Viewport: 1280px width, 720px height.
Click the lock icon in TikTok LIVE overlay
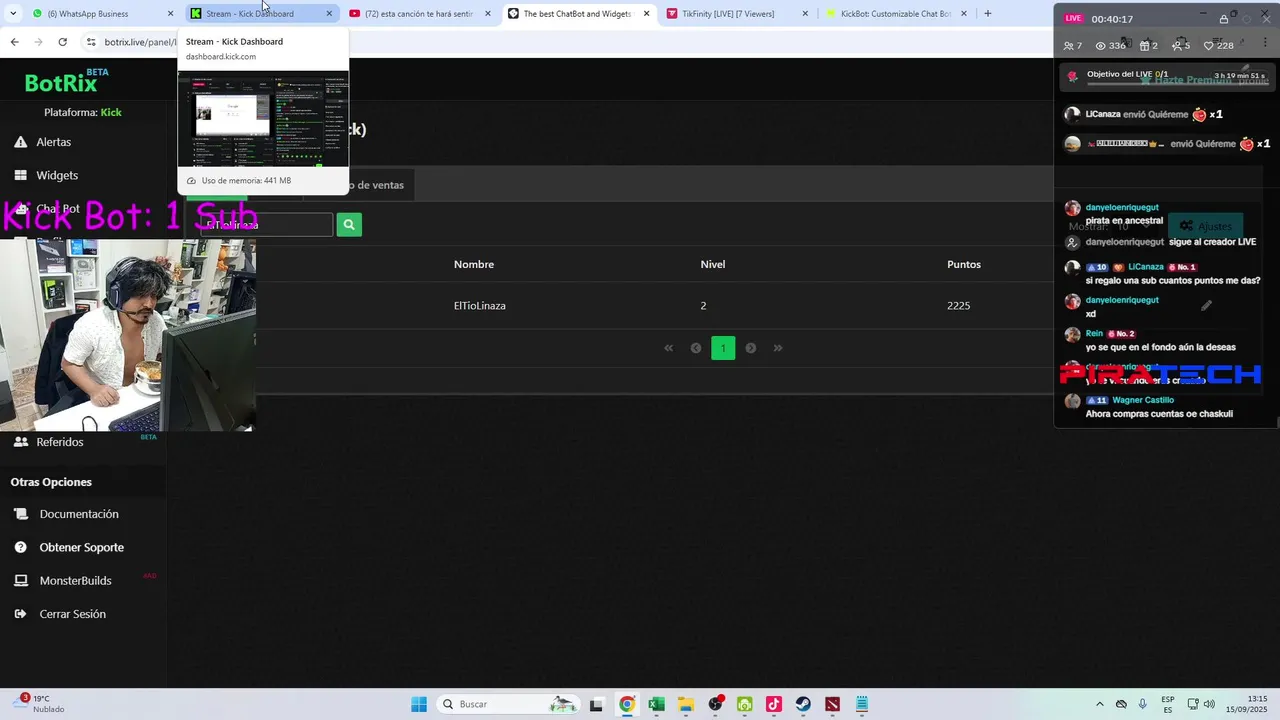(1224, 19)
